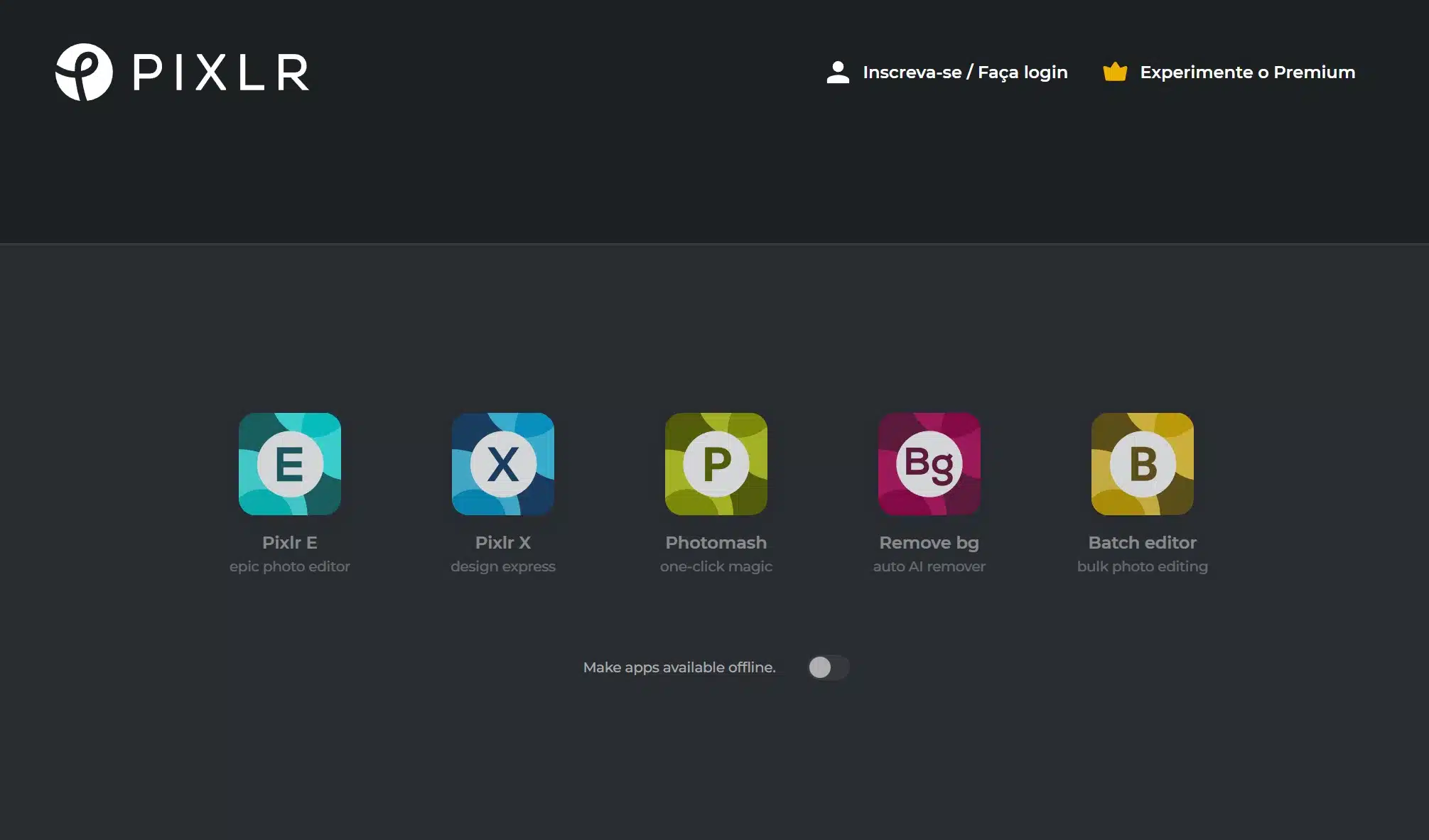Image resolution: width=1429 pixels, height=840 pixels.
Task: Click the Pixlr X title label
Action: coord(502,542)
